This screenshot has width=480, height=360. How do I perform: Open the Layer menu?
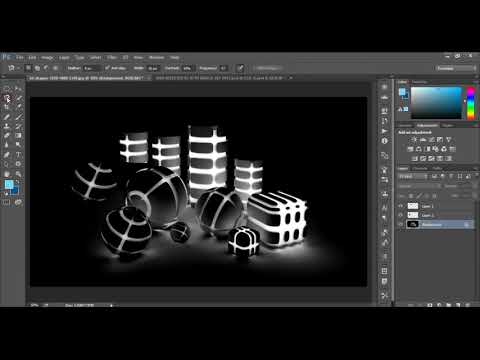pyautogui.click(x=64, y=58)
